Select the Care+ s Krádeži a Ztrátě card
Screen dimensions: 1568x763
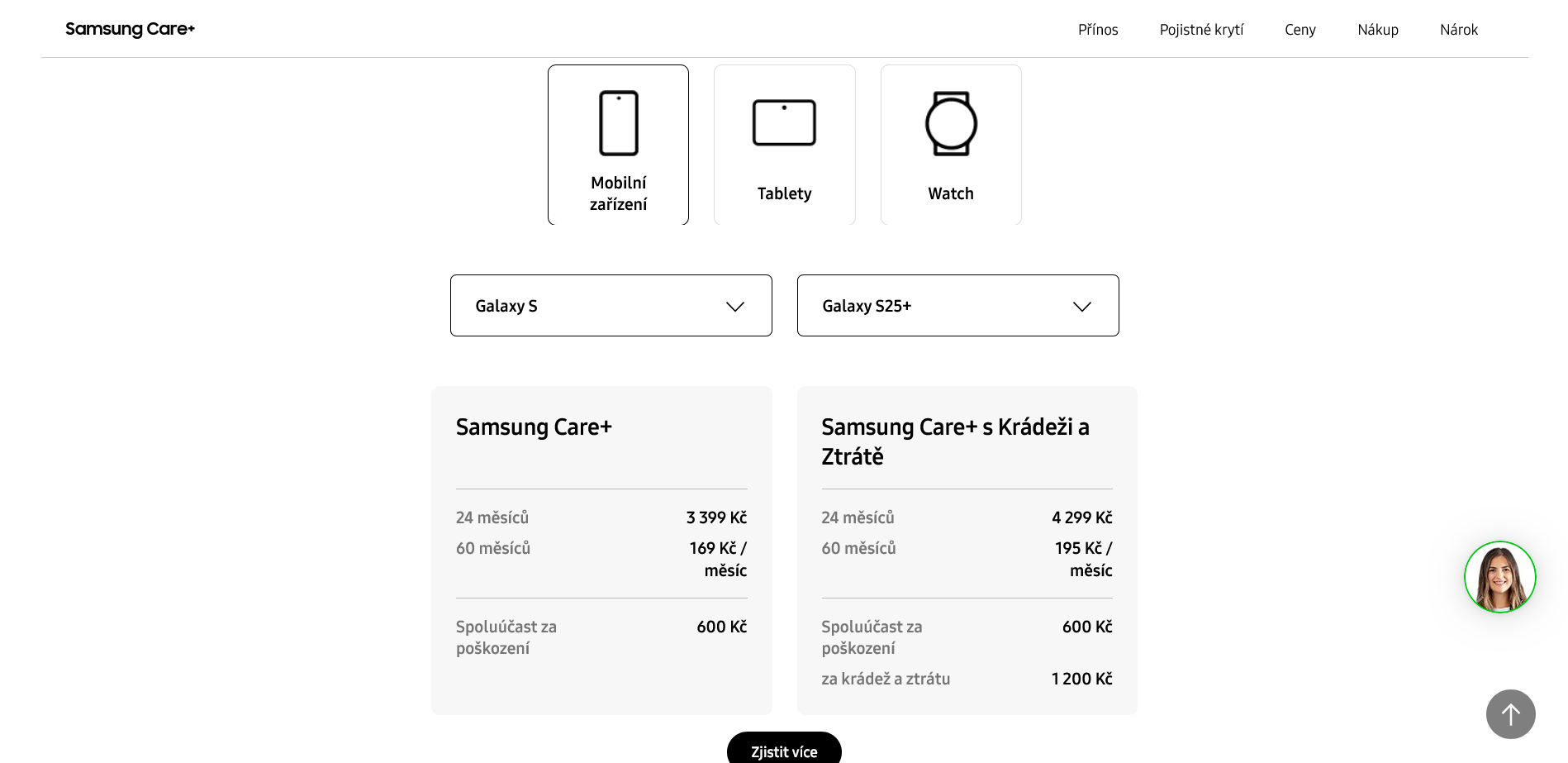pyautogui.click(x=967, y=550)
